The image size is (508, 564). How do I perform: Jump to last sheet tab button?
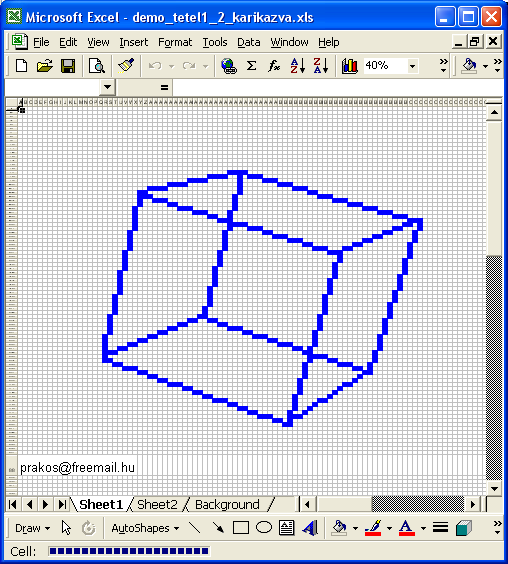tap(62, 504)
